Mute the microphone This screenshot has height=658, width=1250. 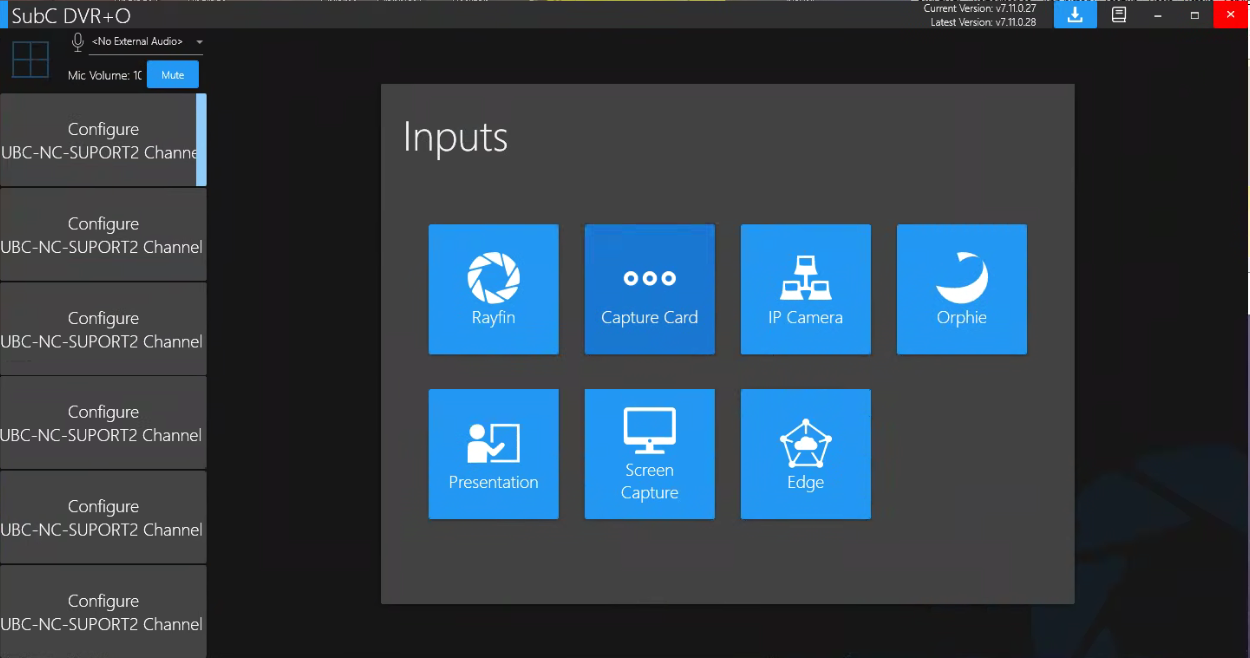pyautogui.click(x=173, y=75)
